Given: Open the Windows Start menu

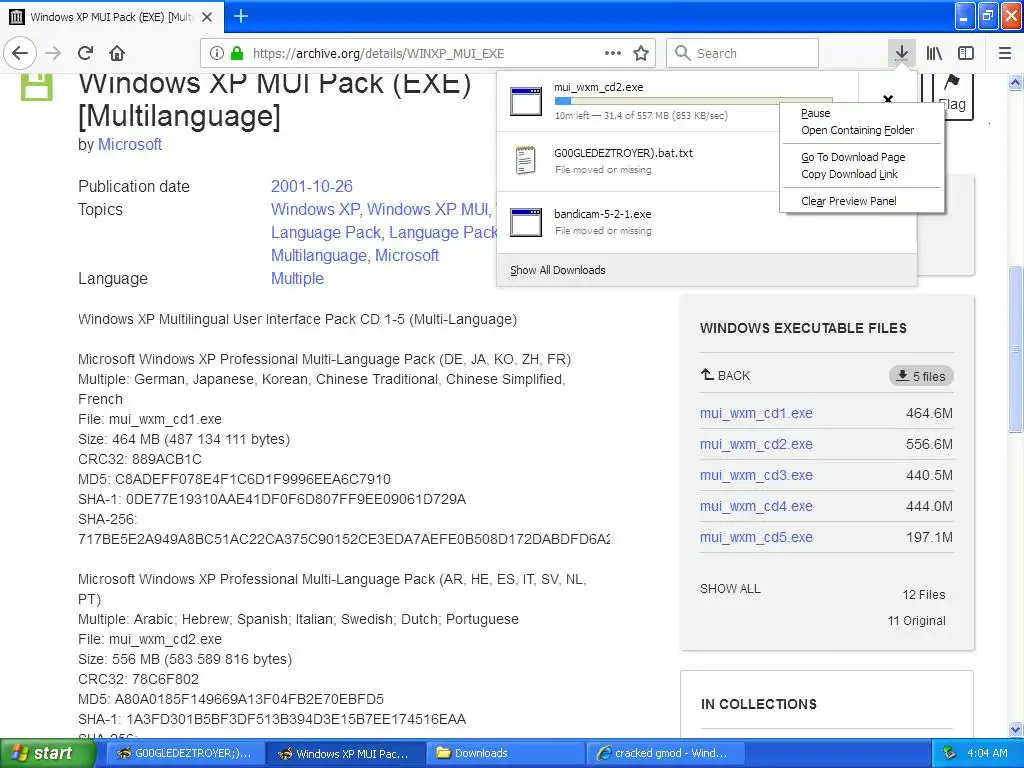Looking at the screenshot, I should [46, 753].
